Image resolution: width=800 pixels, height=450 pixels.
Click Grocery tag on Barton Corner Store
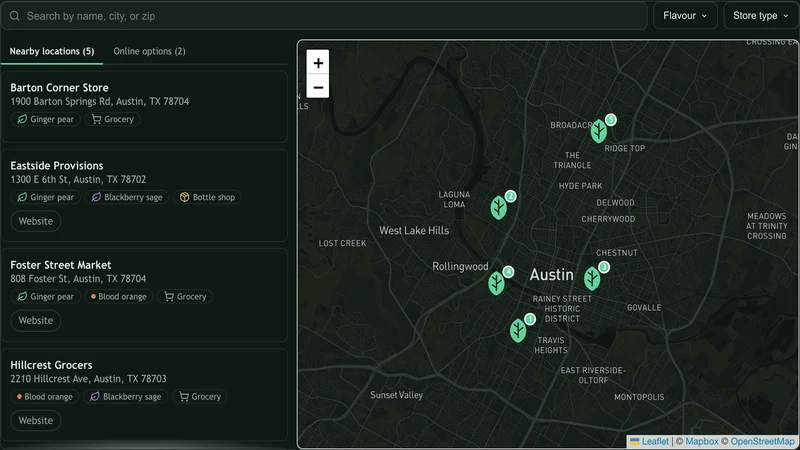point(112,119)
